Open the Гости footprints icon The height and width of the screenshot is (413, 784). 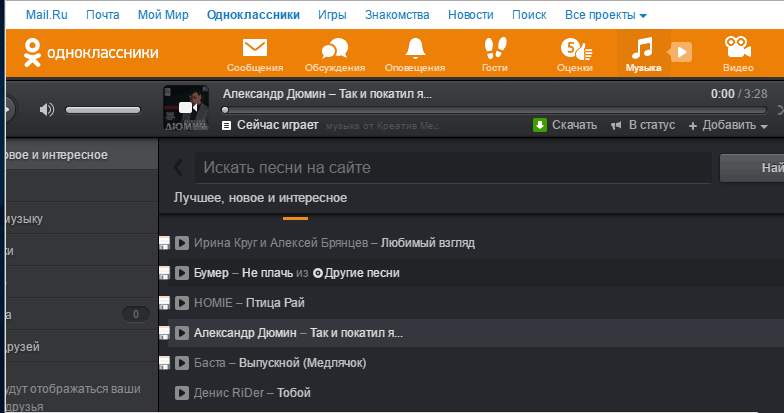[495, 48]
